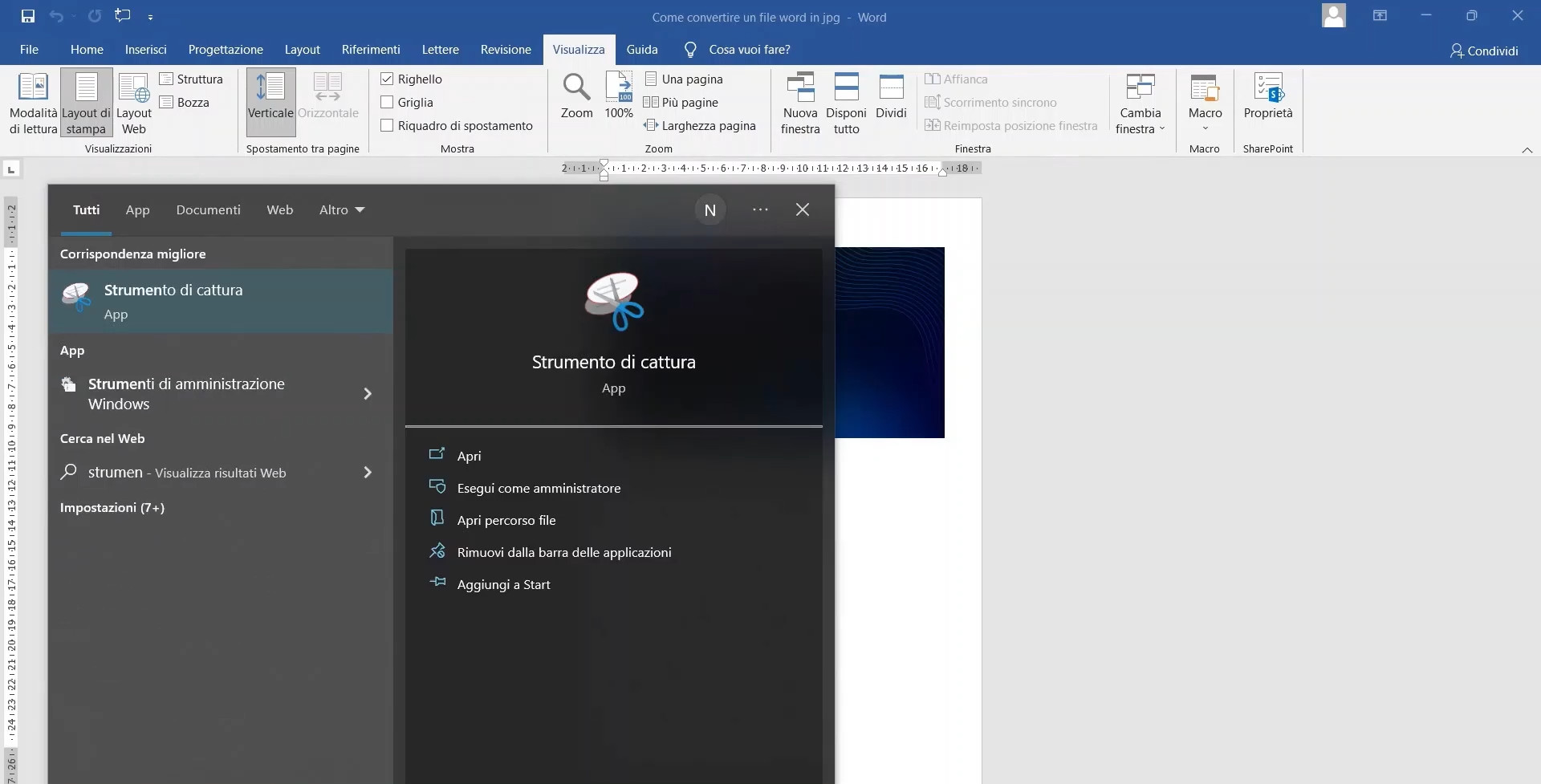Open the Macro dropdown menu
This screenshot has width=1541, height=784.
1205,128
